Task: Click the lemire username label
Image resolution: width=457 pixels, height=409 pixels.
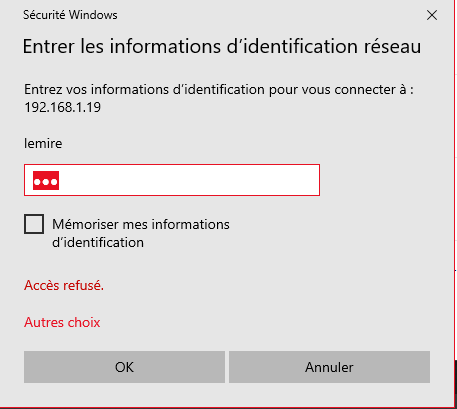Action: pos(43,143)
